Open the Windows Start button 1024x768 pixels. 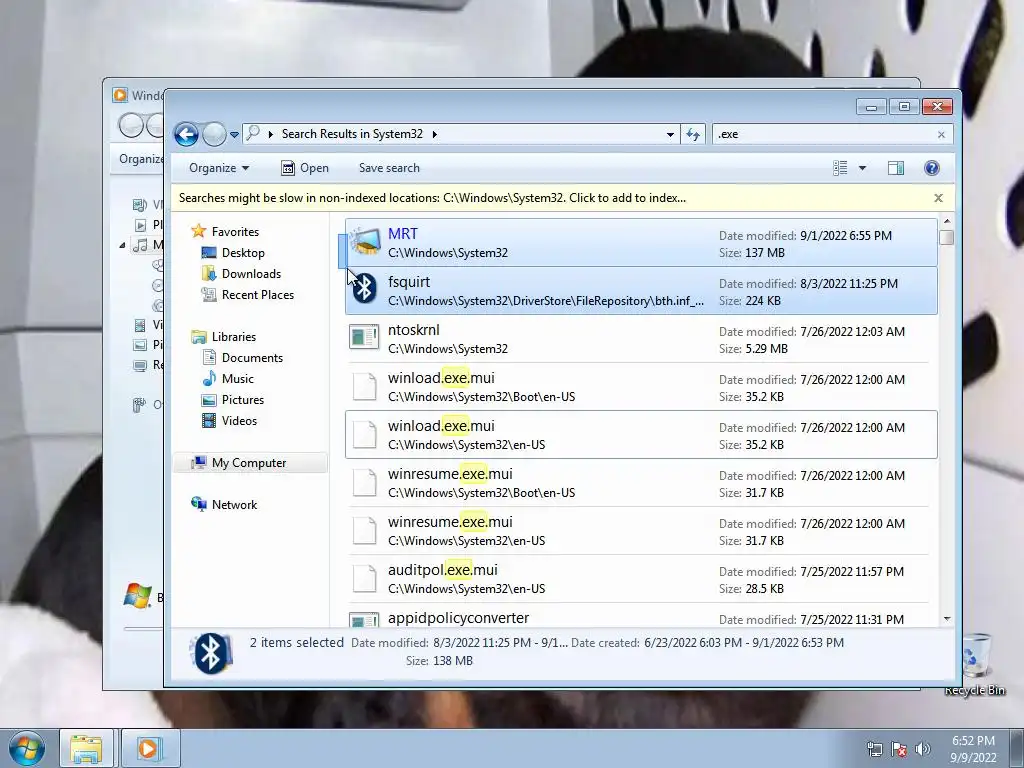tap(27, 749)
